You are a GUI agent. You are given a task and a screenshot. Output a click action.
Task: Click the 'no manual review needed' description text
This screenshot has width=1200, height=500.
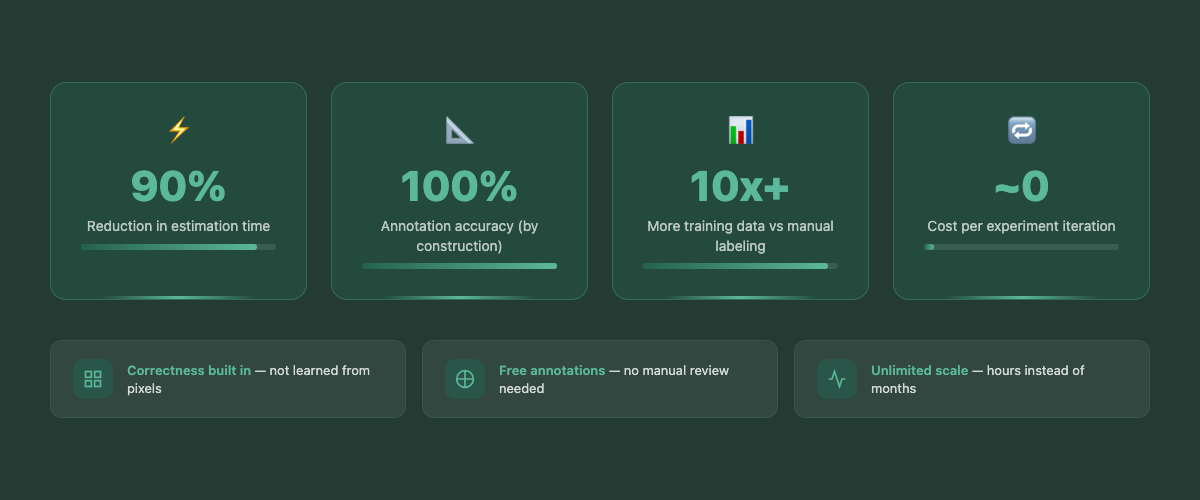(614, 379)
